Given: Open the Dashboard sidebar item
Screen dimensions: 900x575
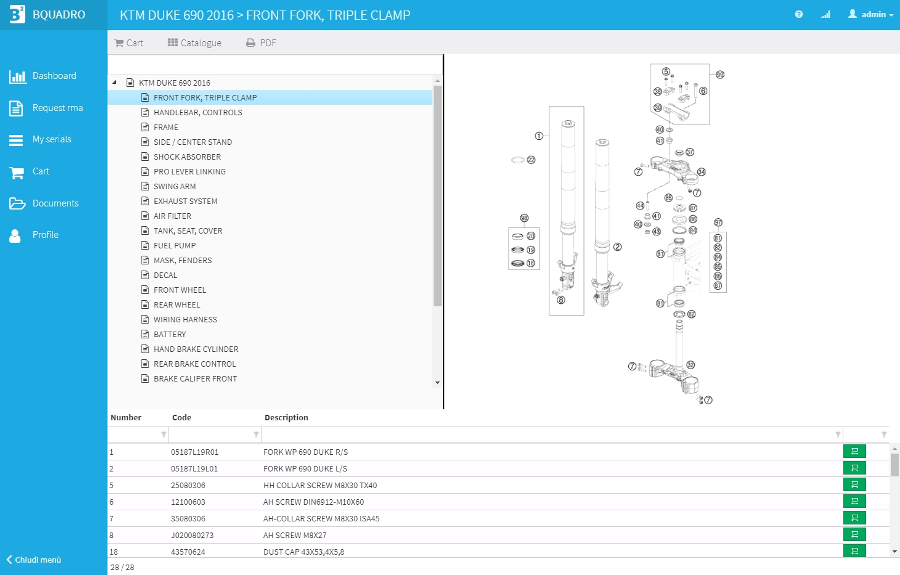Looking at the screenshot, I should click(x=42, y=76).
